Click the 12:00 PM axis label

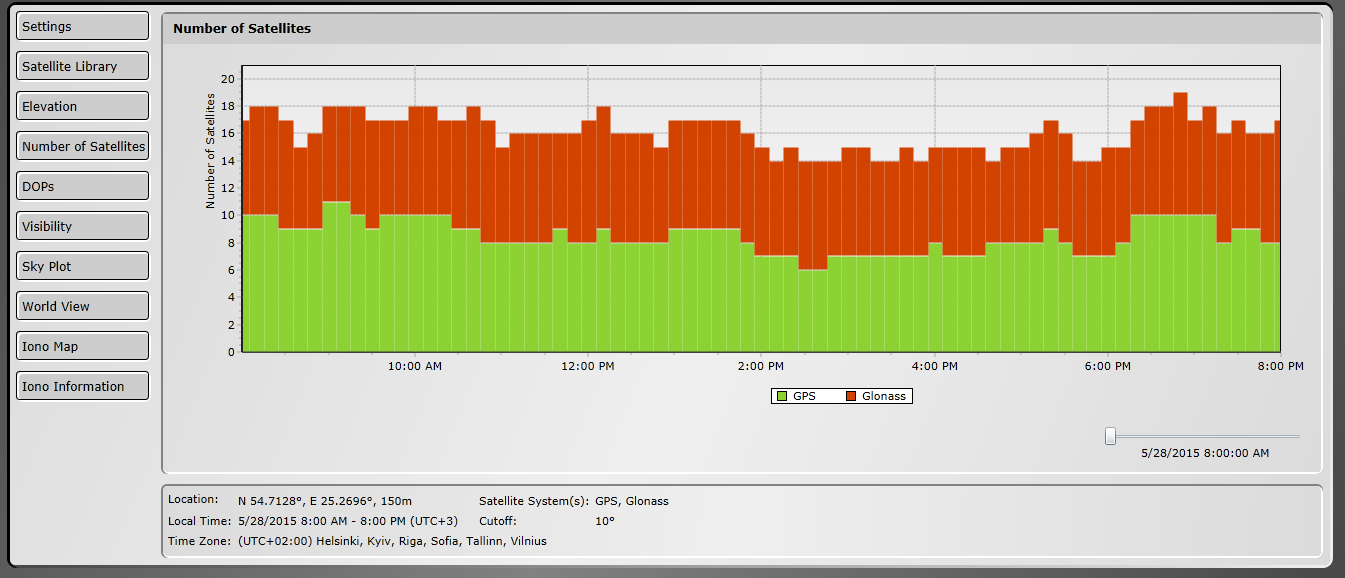coord(587,367)
